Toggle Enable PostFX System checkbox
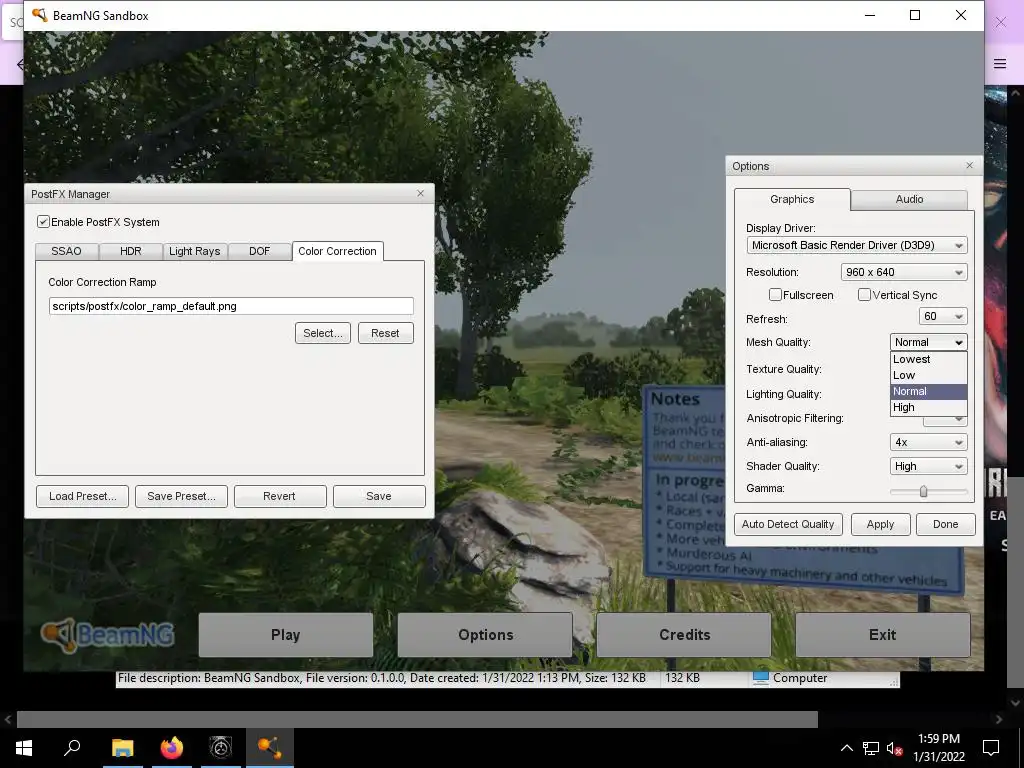This screenshot has height=768, width=1024. 43,222
